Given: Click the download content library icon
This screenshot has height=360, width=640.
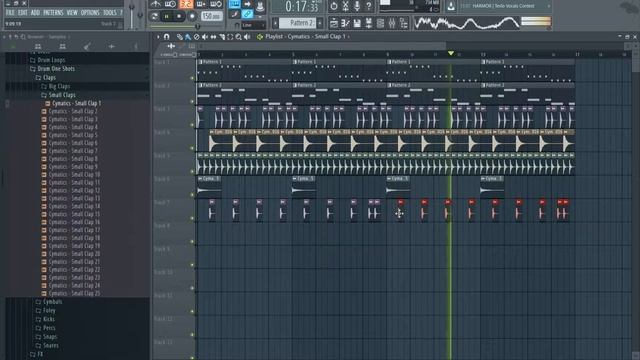Looking at the screenshot, I should point(451,6).
